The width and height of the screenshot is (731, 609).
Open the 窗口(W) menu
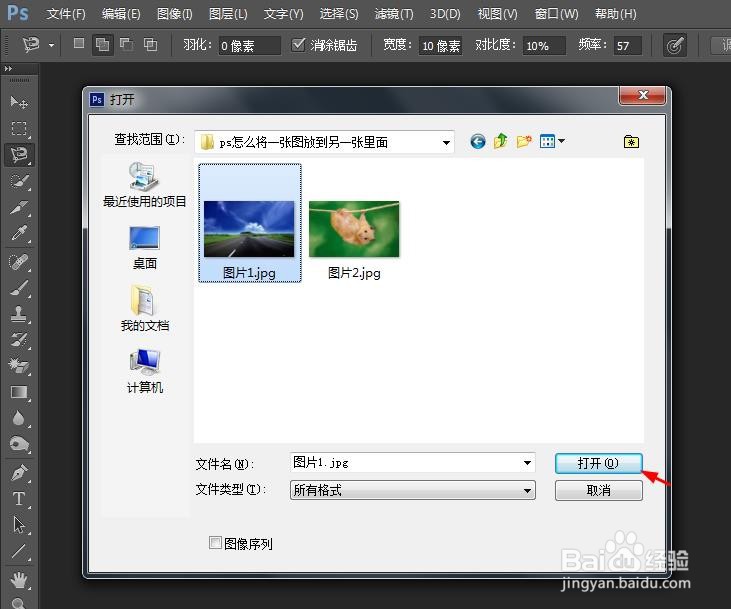pos(557,14)
